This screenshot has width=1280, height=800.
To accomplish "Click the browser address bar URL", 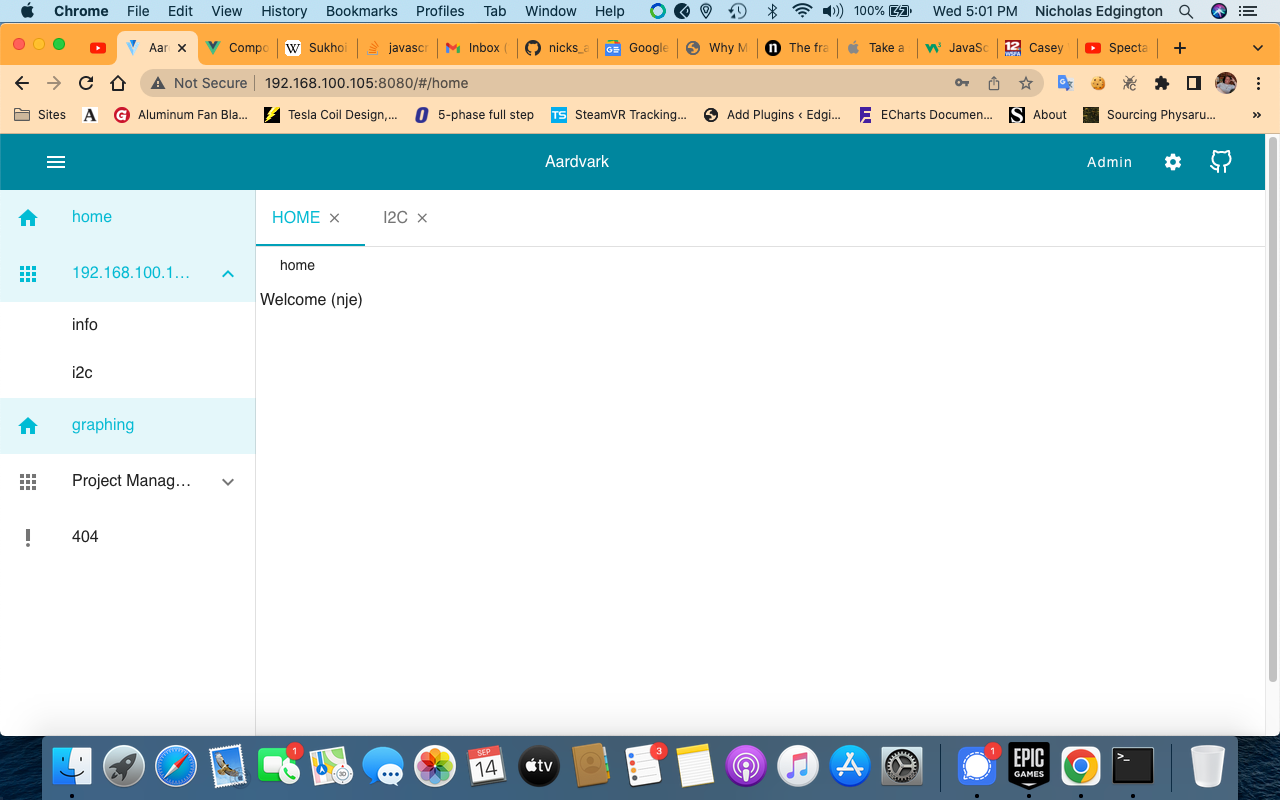I will (366, 83).
